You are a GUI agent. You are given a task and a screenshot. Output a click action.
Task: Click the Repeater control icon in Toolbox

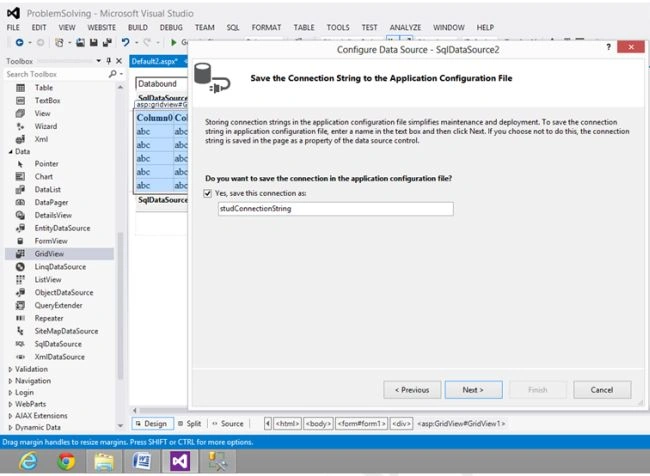click(20, 318)
